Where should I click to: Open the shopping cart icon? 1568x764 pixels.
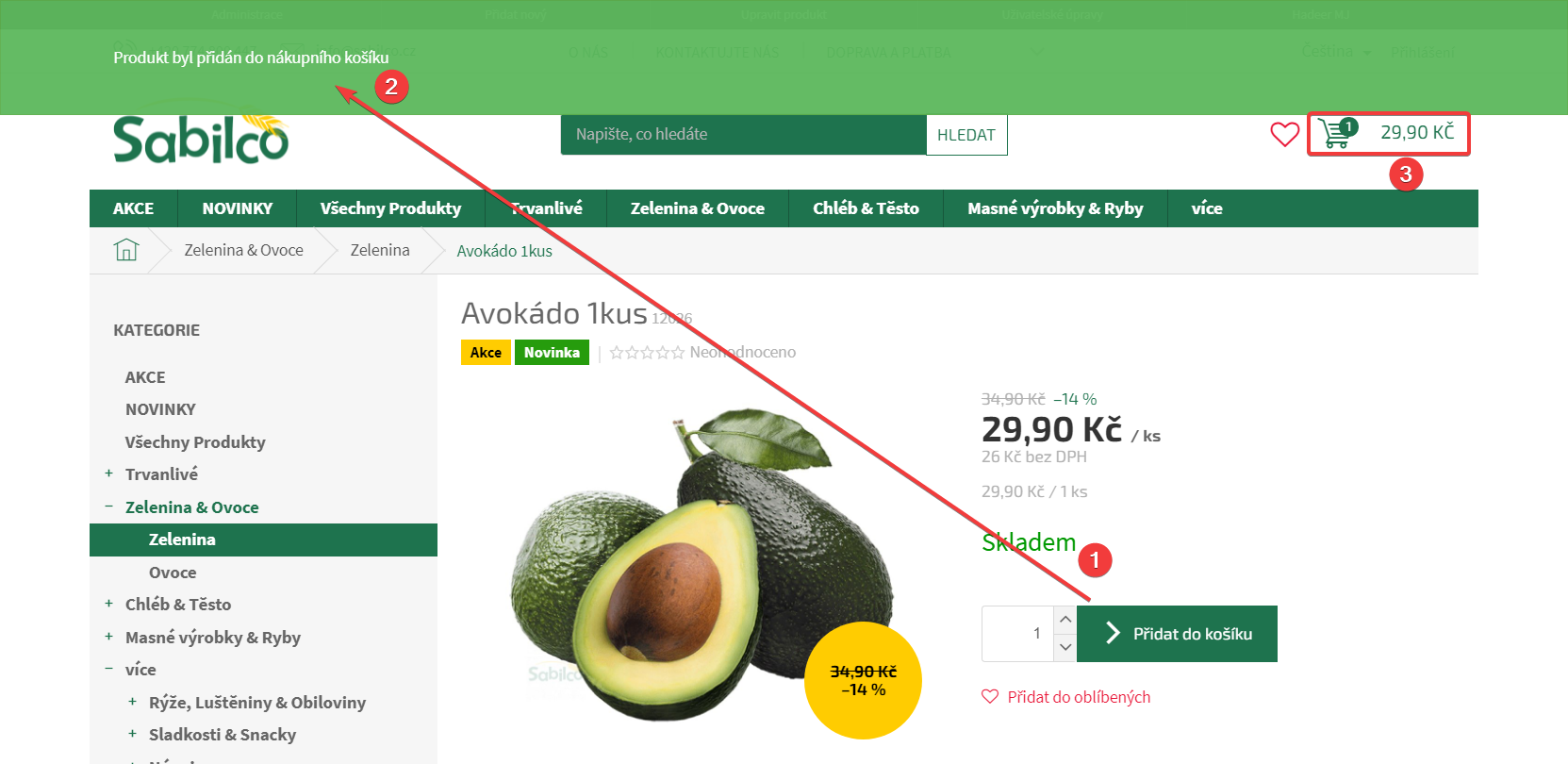pos(1336,133)
